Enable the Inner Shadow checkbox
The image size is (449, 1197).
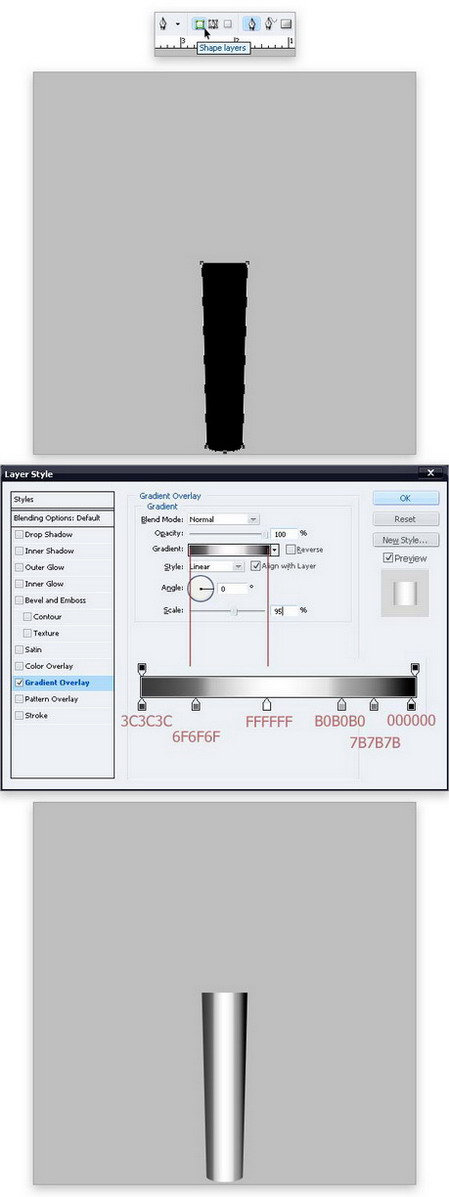tap(18, 551)
